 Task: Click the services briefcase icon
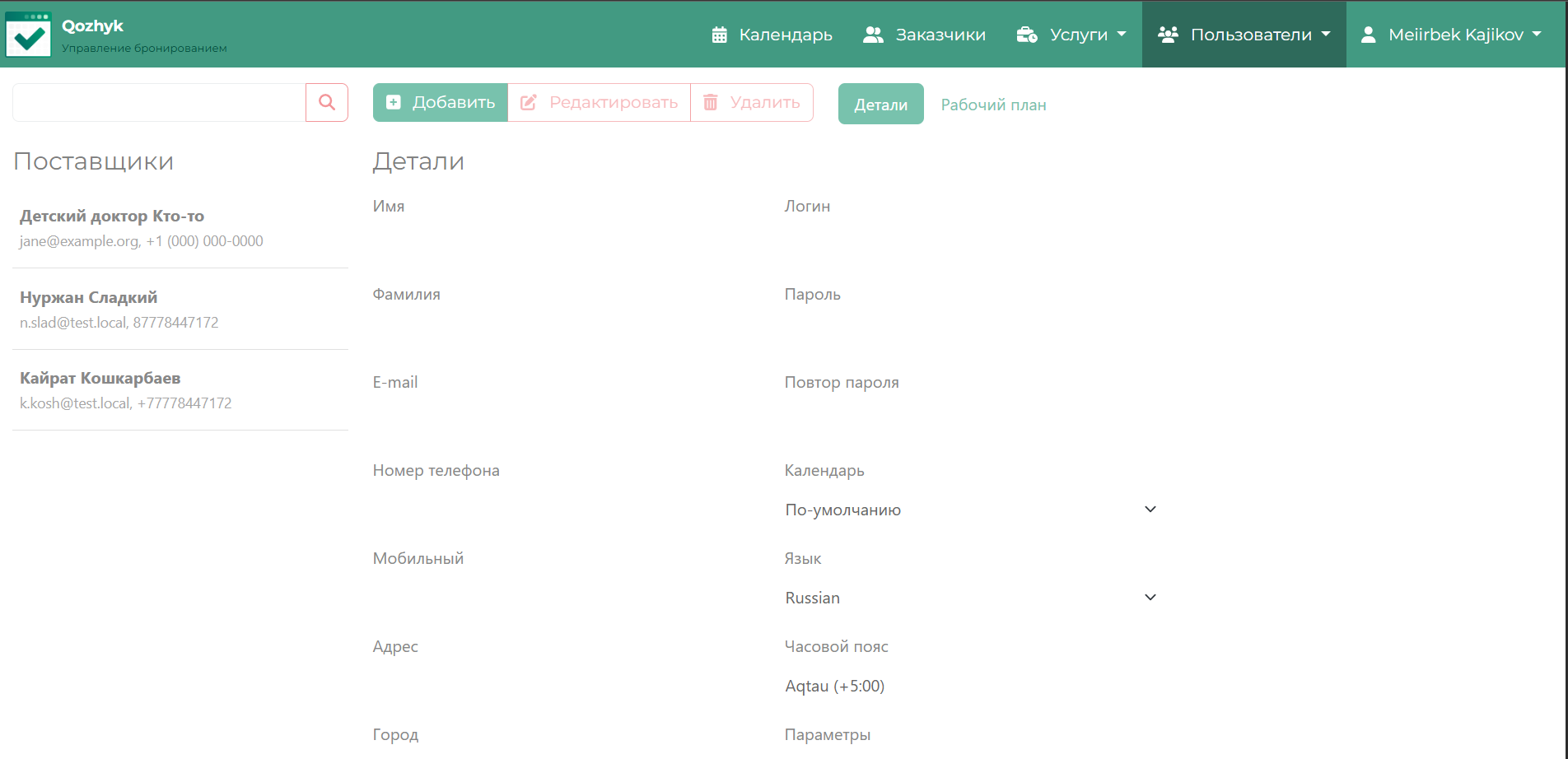click(x=1026, y=35)
